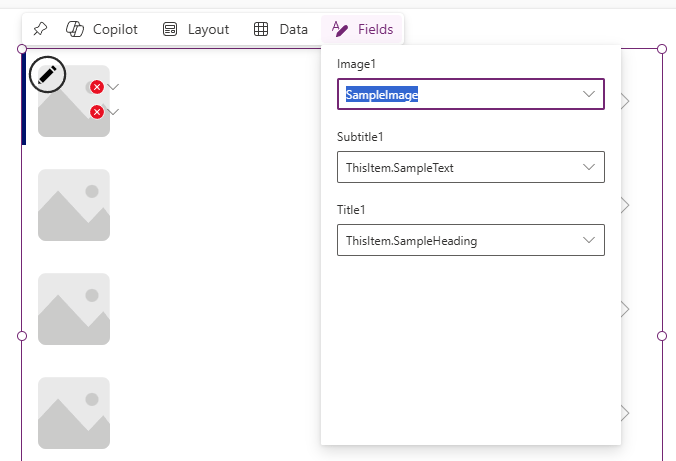Open the Layout options
Screen dimensions: 676x461
point(196,29)
